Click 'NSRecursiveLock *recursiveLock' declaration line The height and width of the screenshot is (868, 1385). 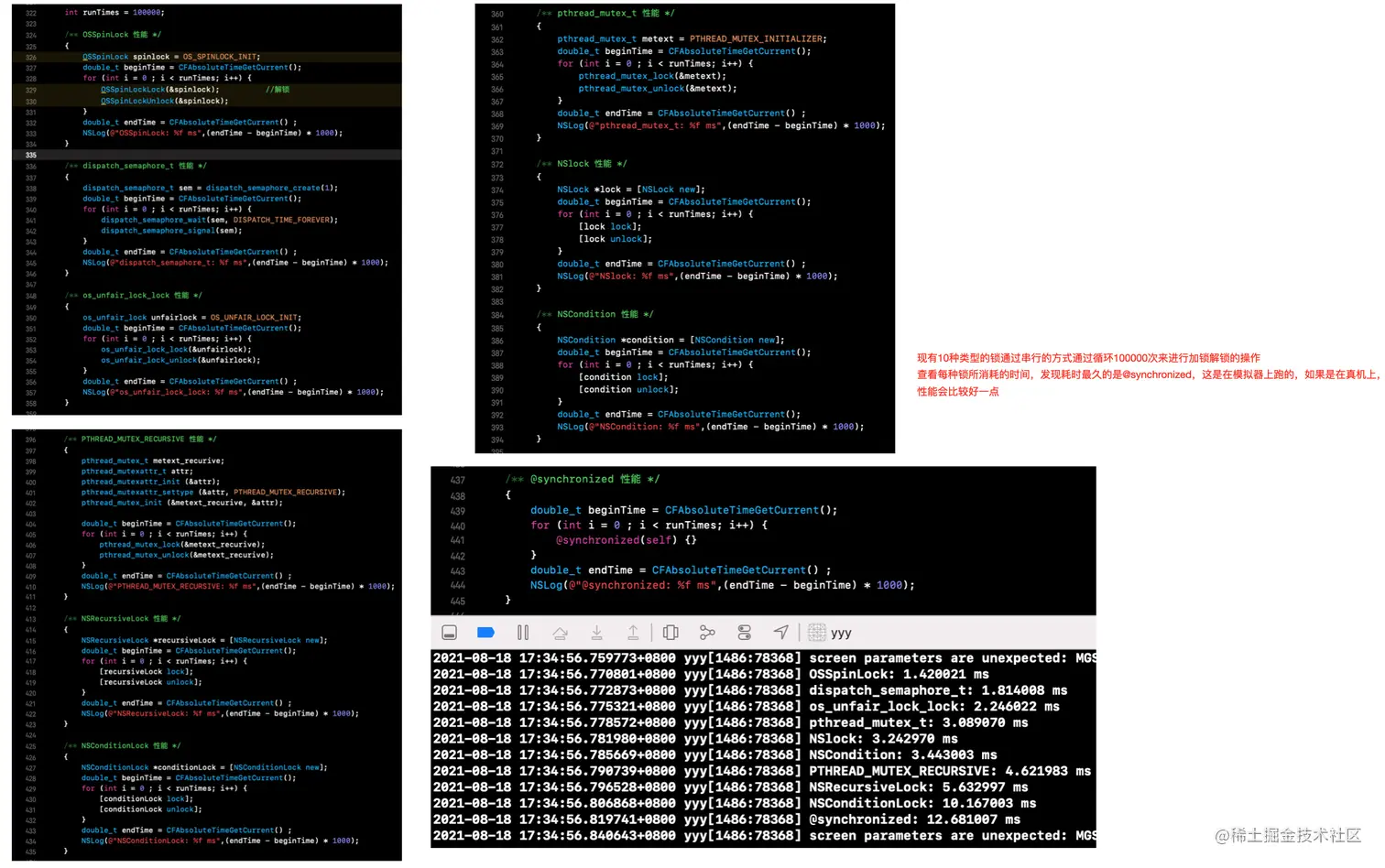click(x=204, y=641)
